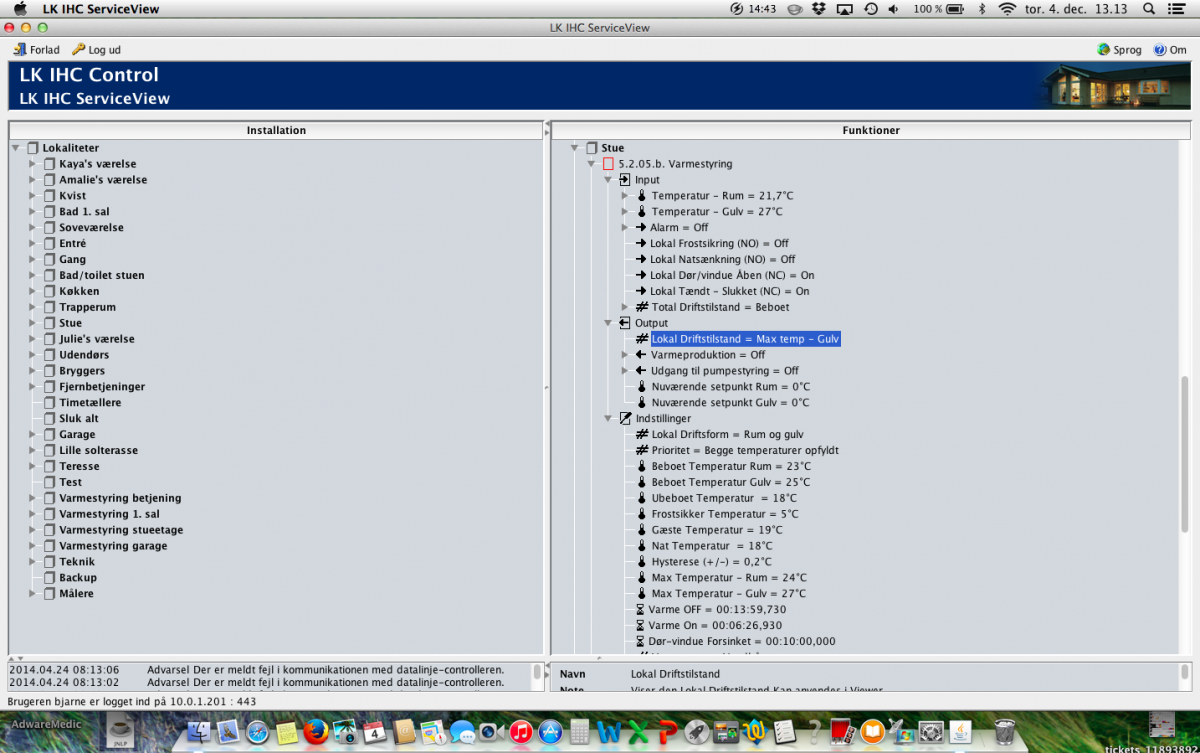The width and height of the screenshot is (1200, 753).
Task: Click the Indstillinger pencil icon
Action: click(x=625, y=419)
